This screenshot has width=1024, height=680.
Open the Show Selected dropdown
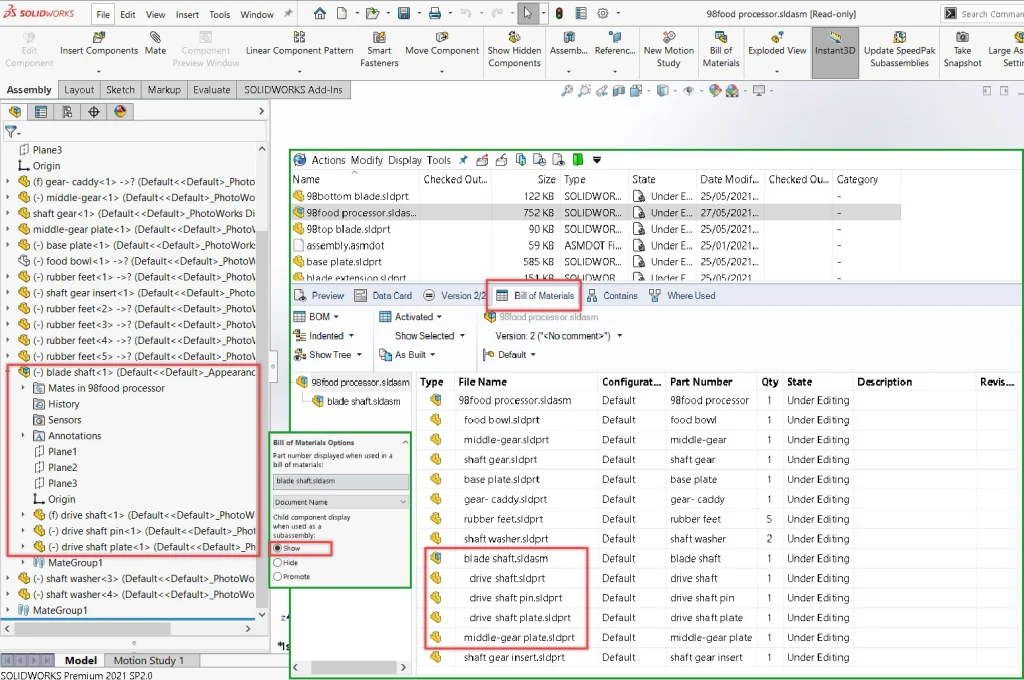tap(424, 336)
